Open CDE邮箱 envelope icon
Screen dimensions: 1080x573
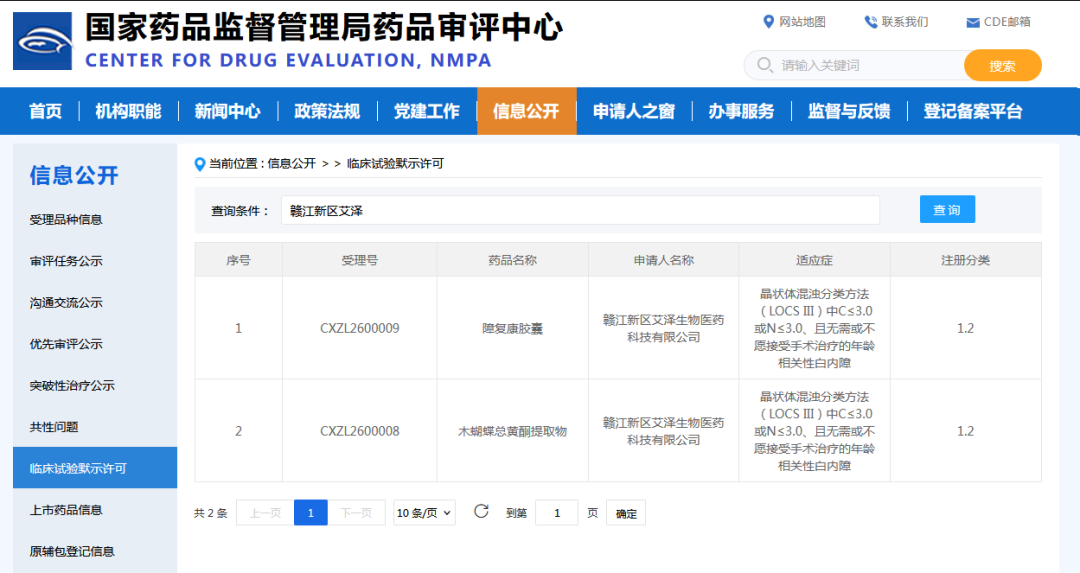[x=972, y=22]
